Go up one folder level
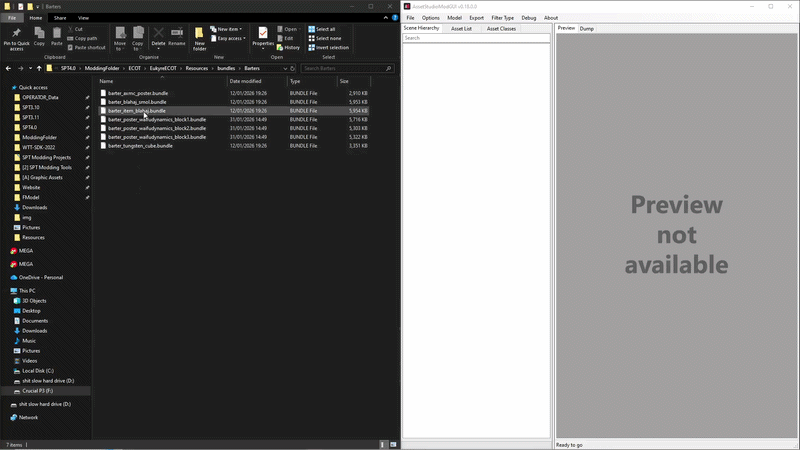The width and height of the screenshot is (800, 450). click(39, 68)
